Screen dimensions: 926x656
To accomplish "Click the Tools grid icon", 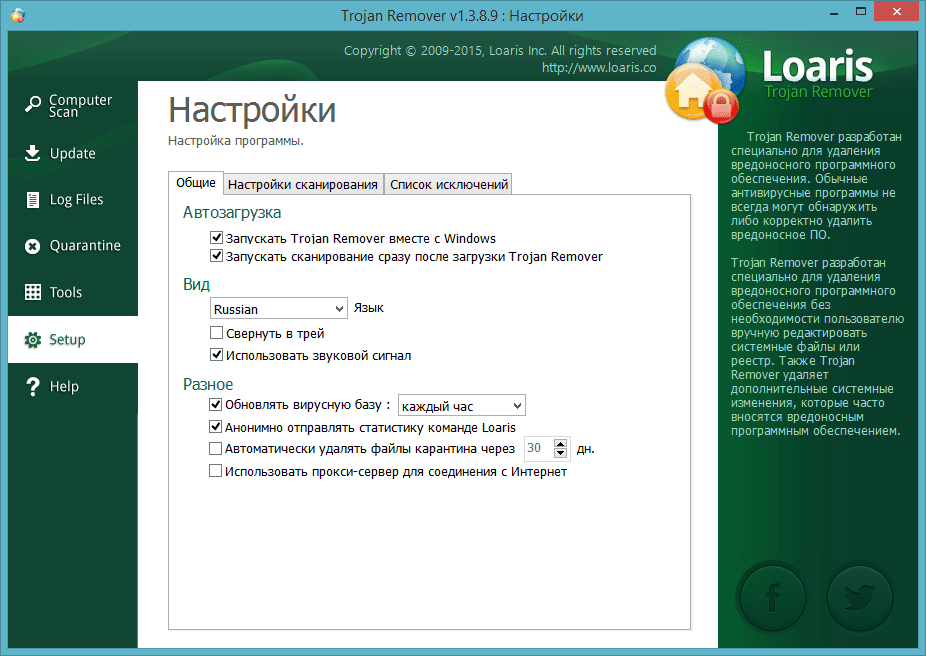I will click(x=32, y=292).
